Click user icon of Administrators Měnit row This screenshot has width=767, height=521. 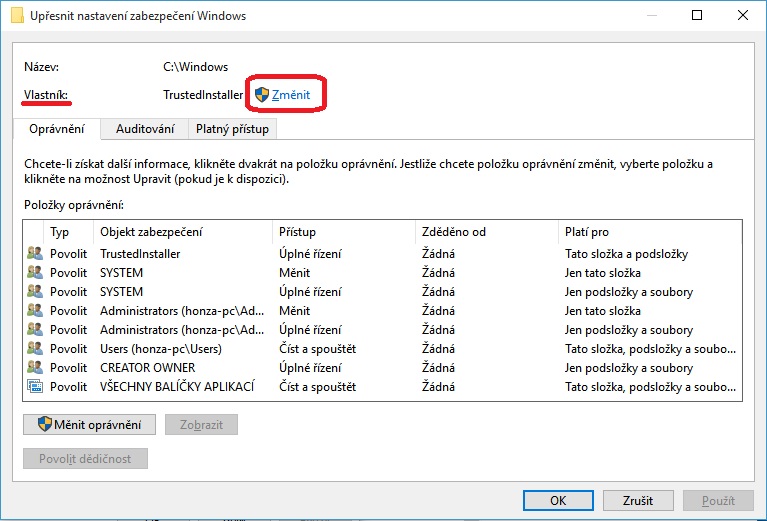click(x=35, y=310)
